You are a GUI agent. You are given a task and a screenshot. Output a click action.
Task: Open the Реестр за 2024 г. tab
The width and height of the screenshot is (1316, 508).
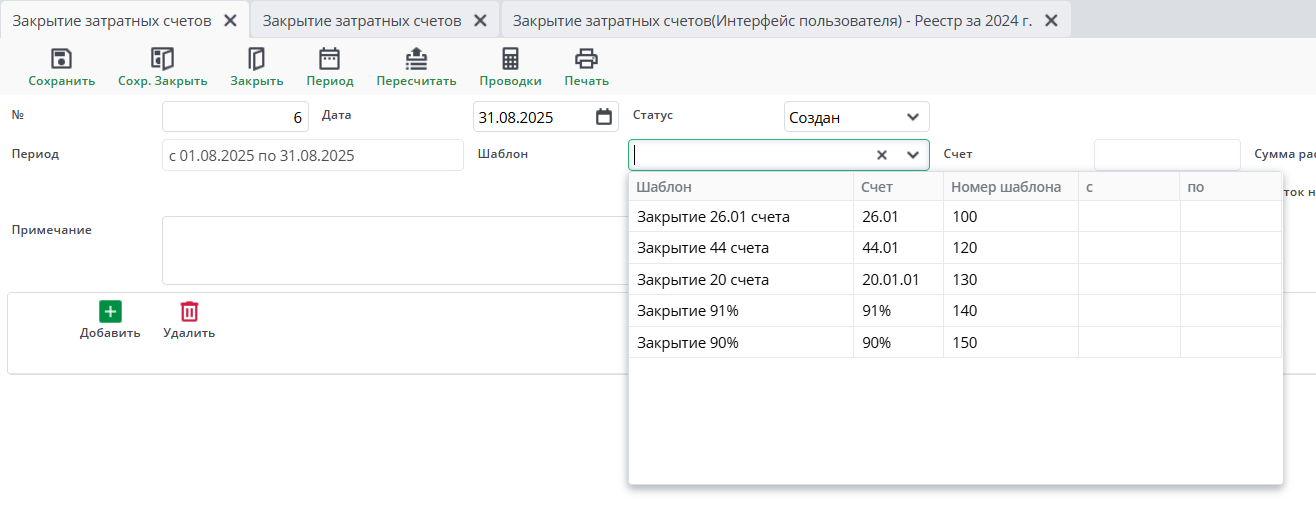click(771, 20)
